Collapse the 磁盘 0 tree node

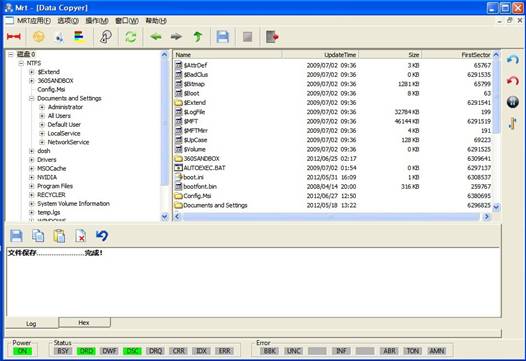coord(11,54)
